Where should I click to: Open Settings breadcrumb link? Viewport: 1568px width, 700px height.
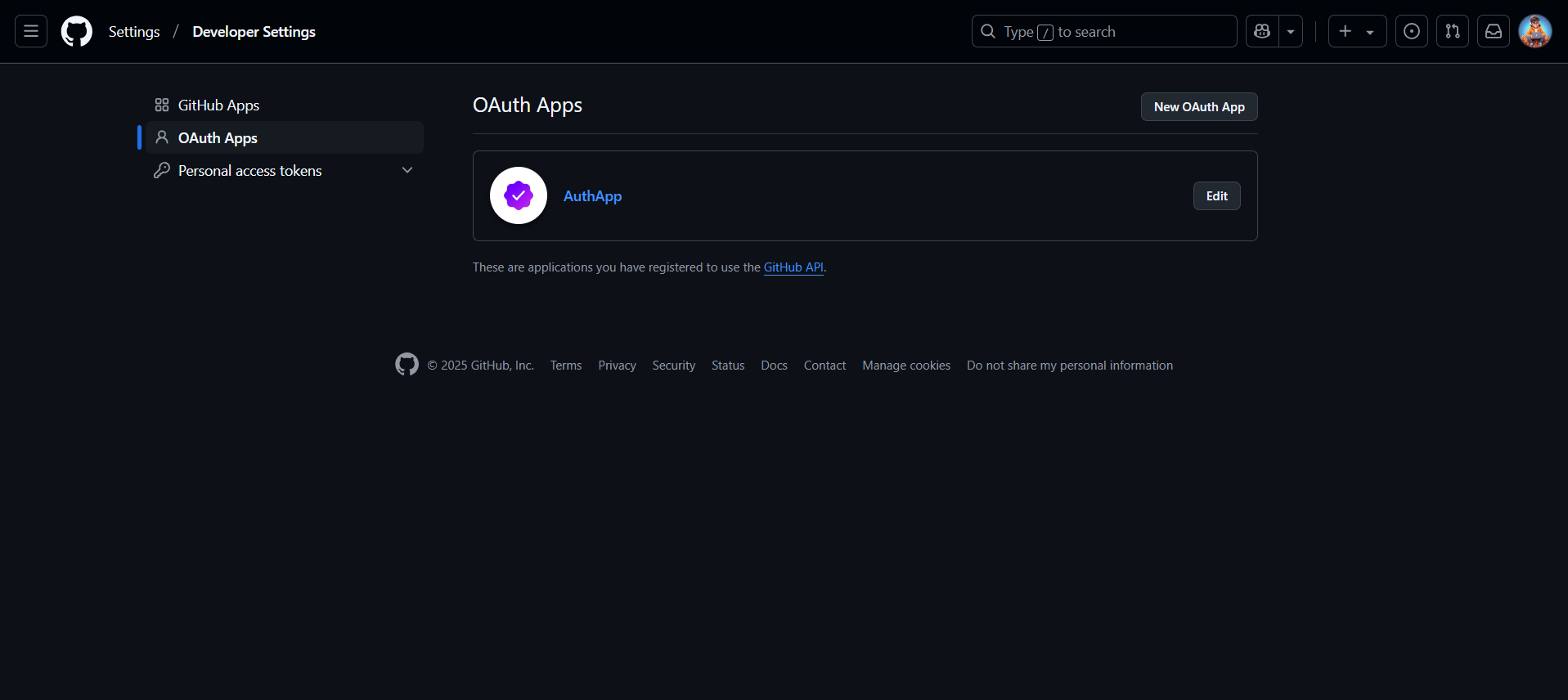coord(134,31)
